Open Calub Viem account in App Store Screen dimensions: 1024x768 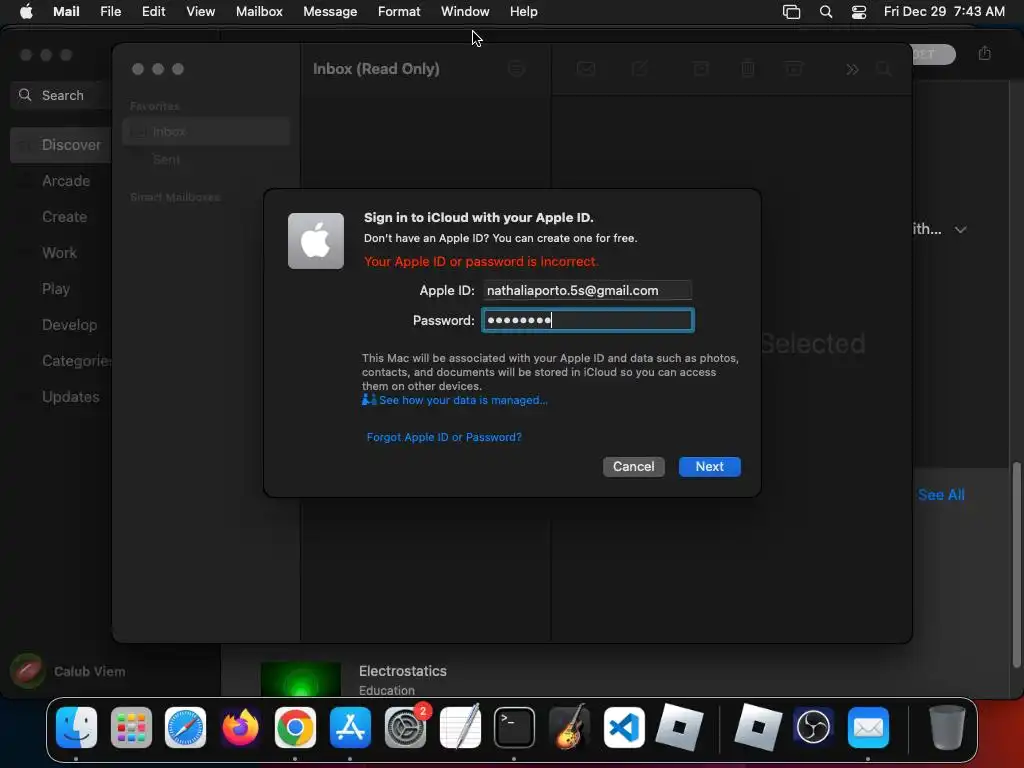(68, 671)
